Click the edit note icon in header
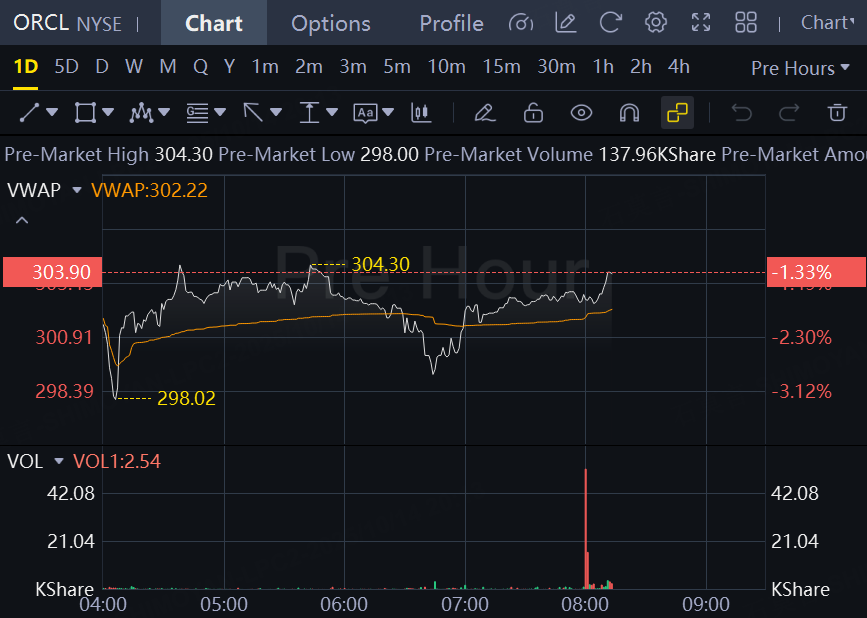 [x=566, y=23]
